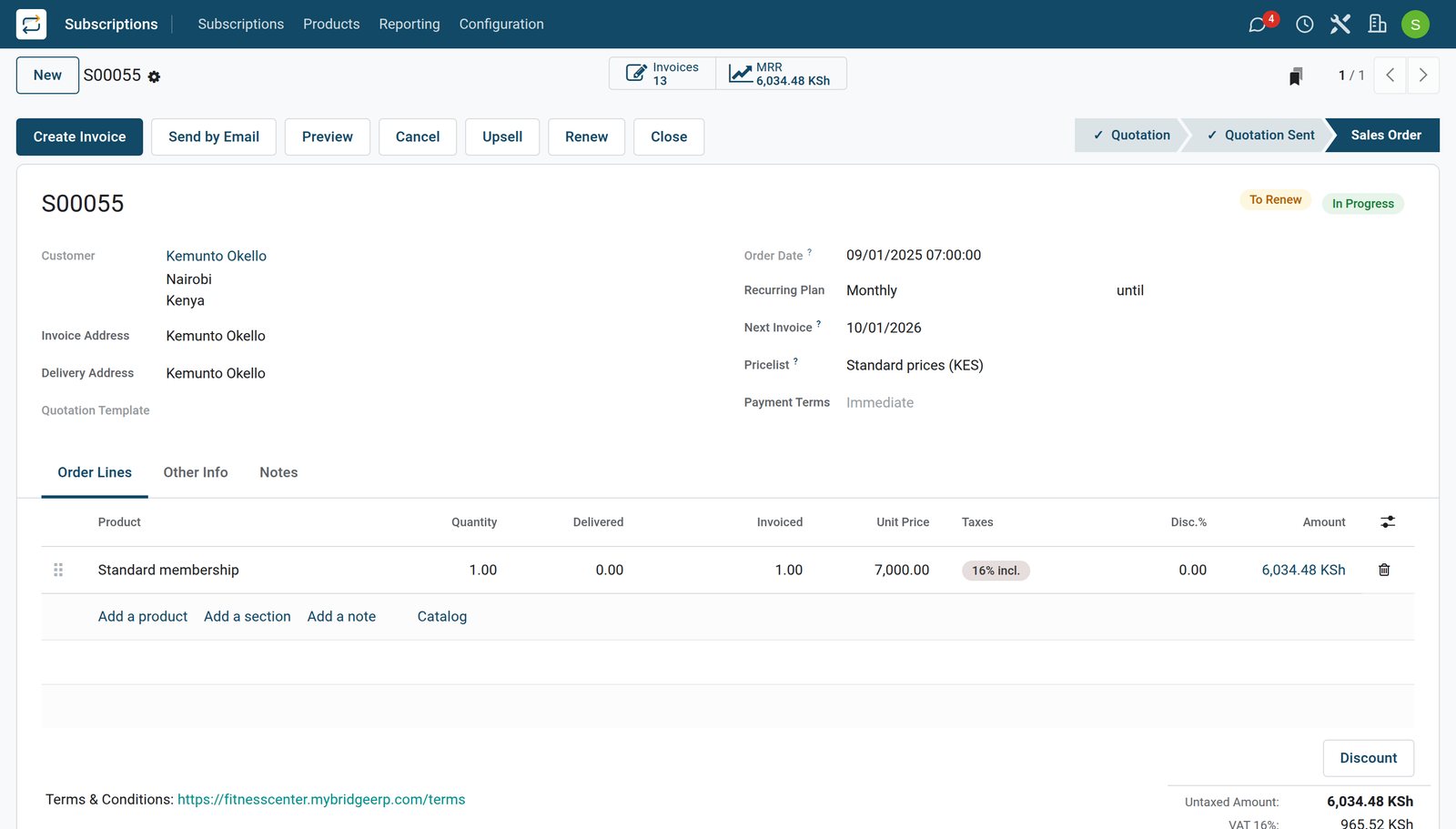Open the Pricelist Standard prices dropdown
This screenshot has width=1456, height=829.
coord(1128,365)
